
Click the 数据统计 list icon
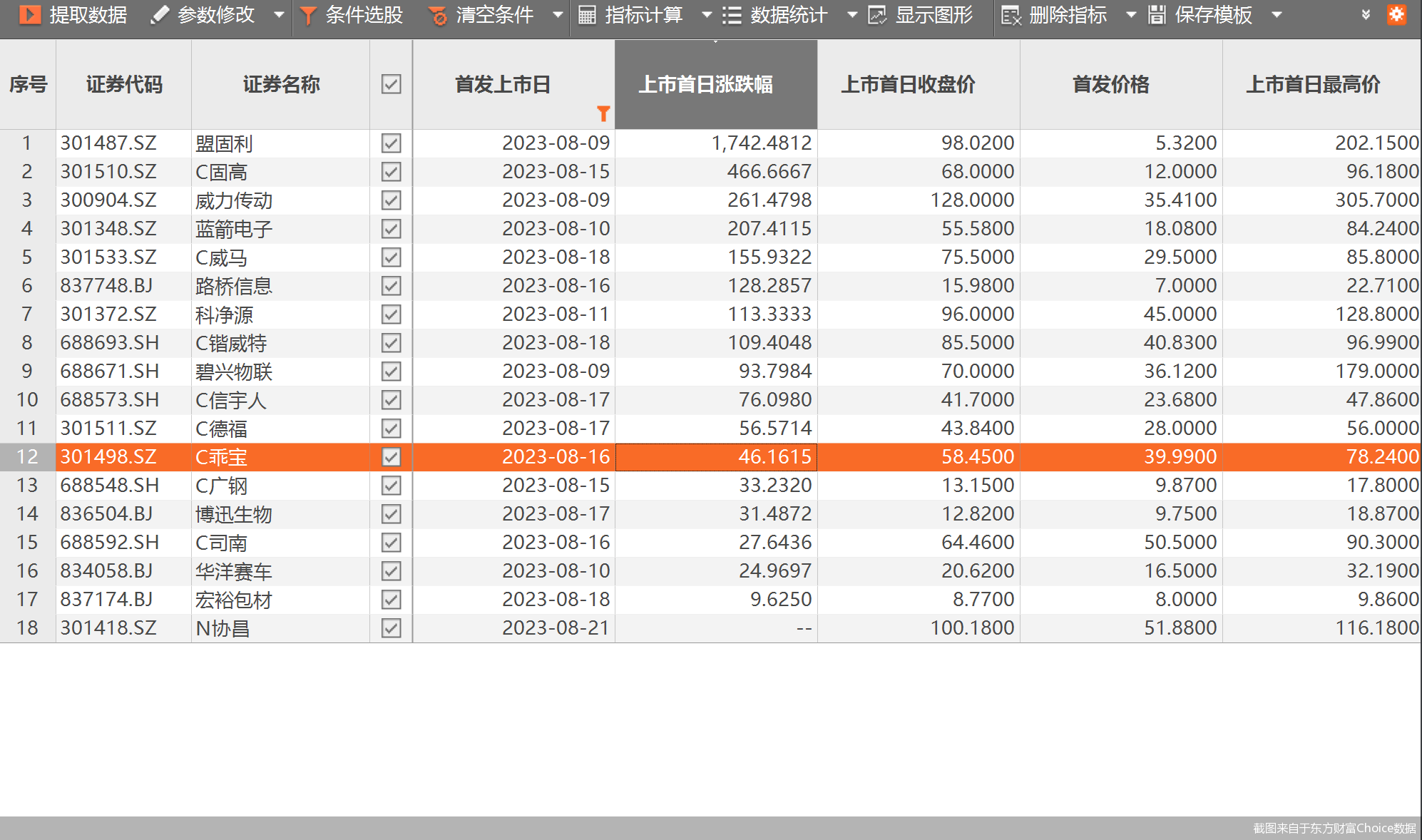(x=732, y=15)
